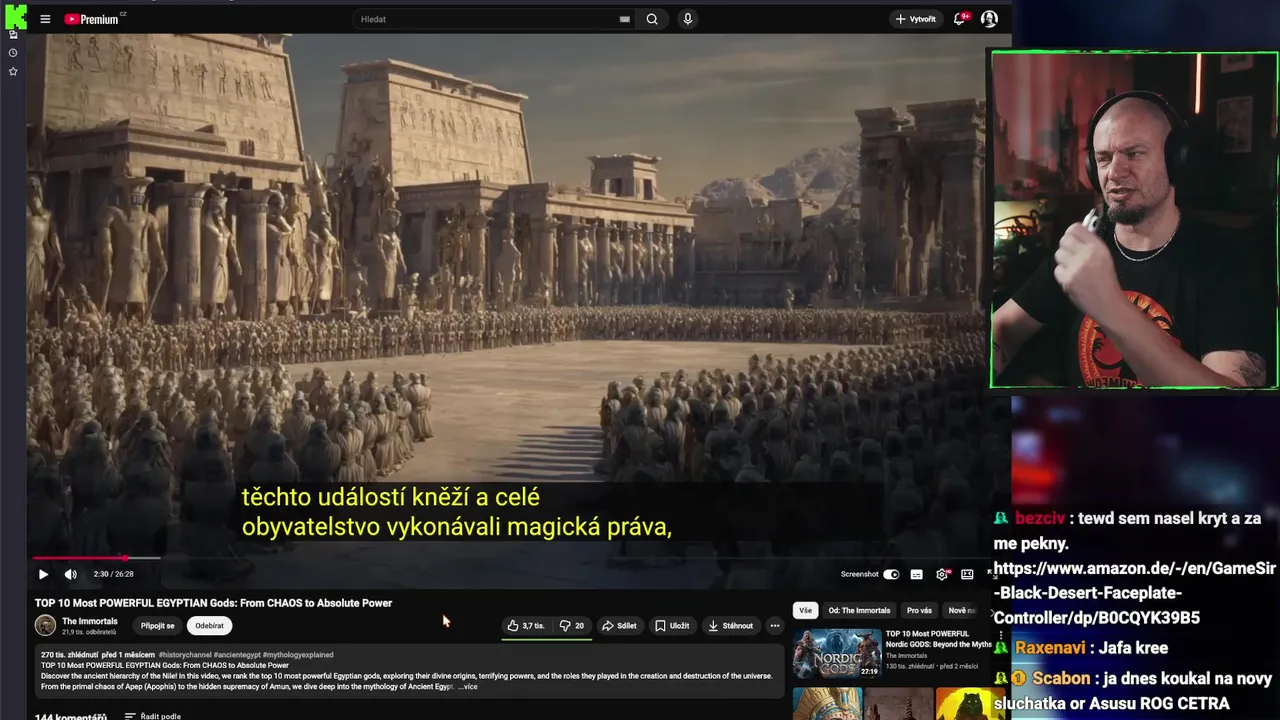Toggle subtitles captions button in player
1280x720 pixels.
tap(916, 574)
